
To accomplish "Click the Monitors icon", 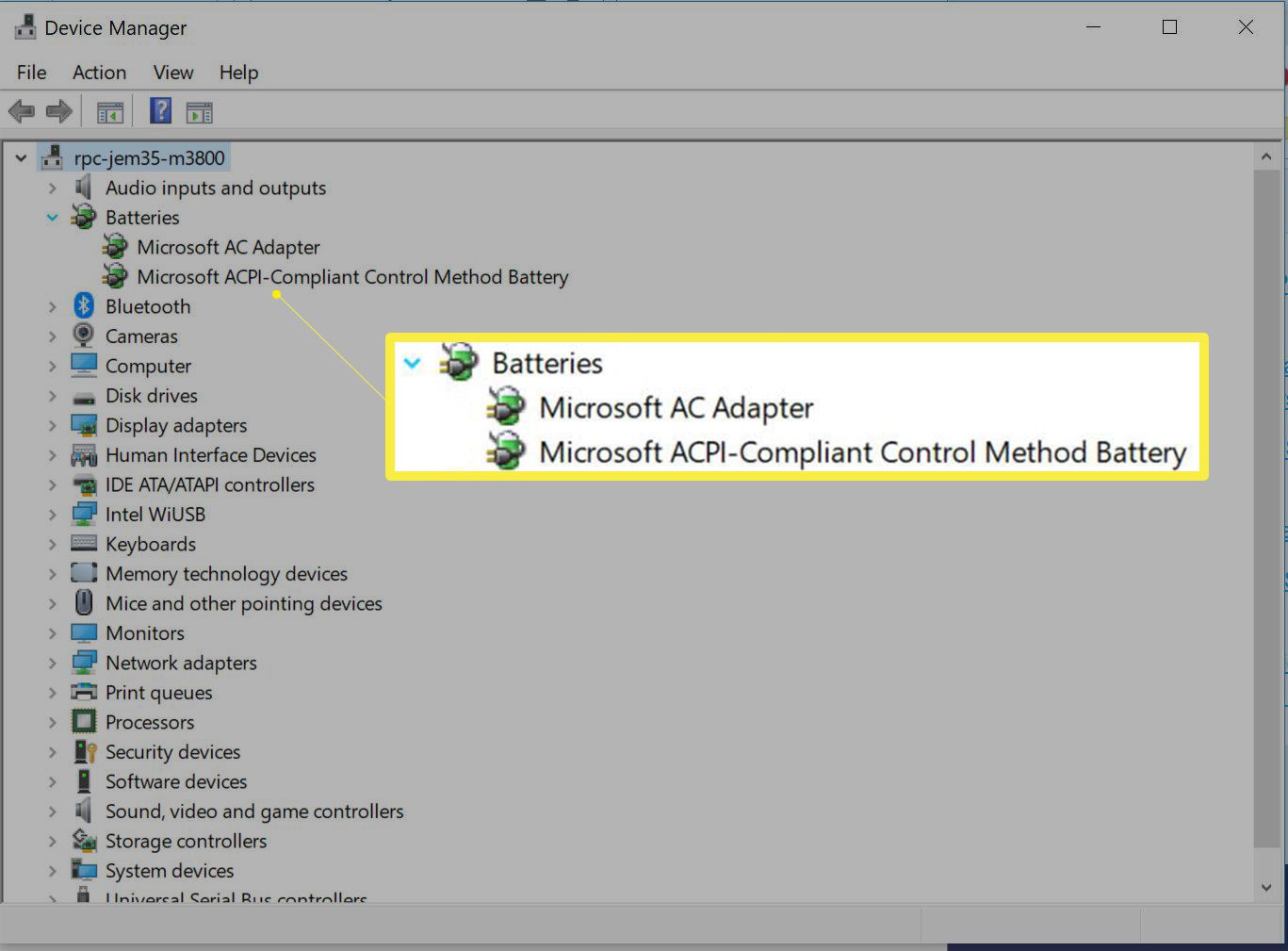I will click(x=84, y=632).
